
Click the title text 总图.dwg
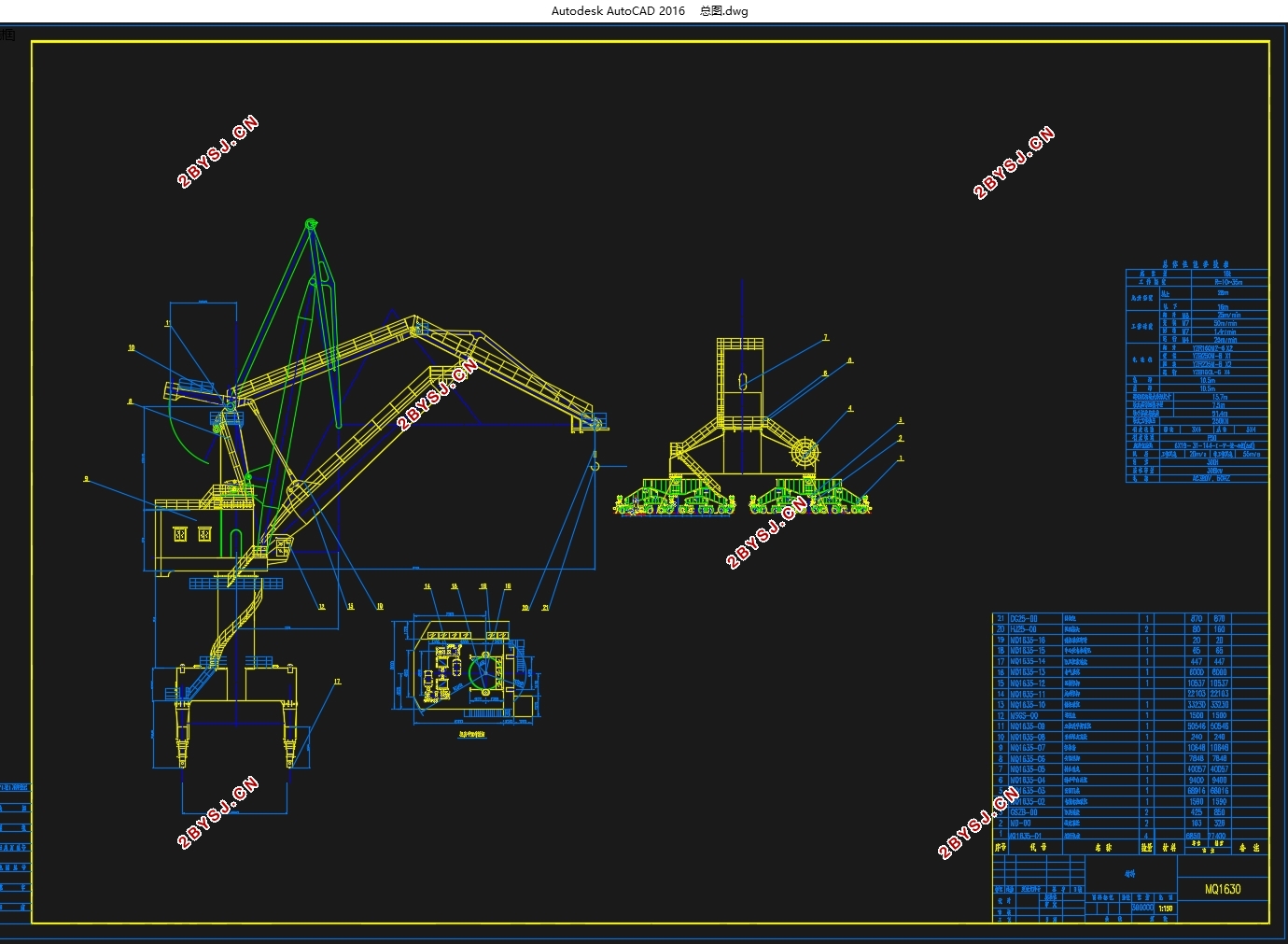tap(724, 11)
